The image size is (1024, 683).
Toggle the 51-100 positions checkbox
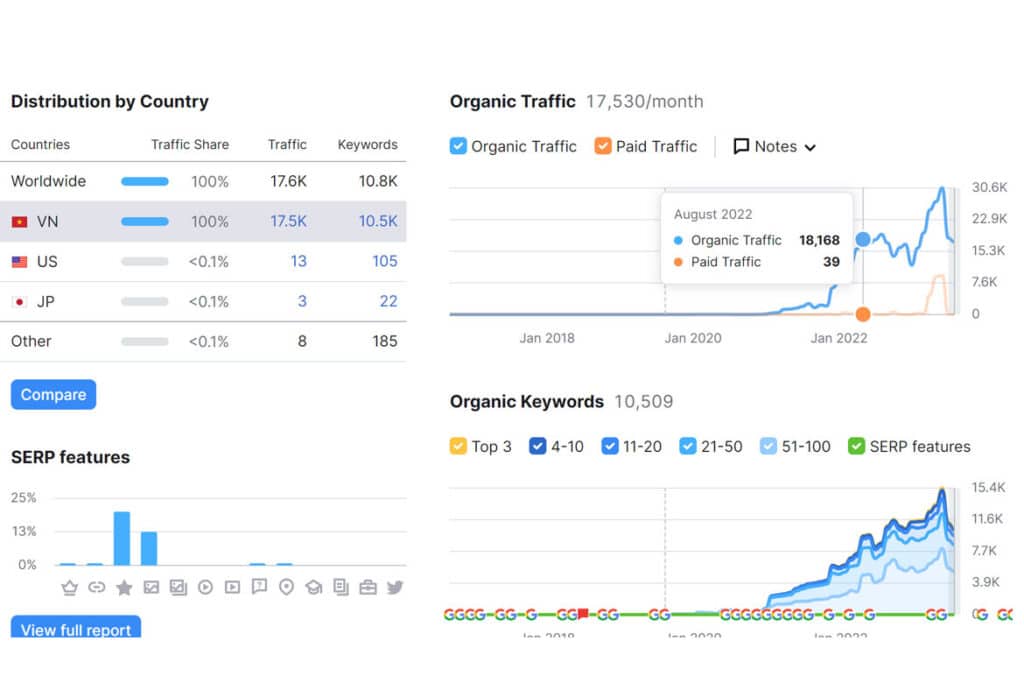769,446
